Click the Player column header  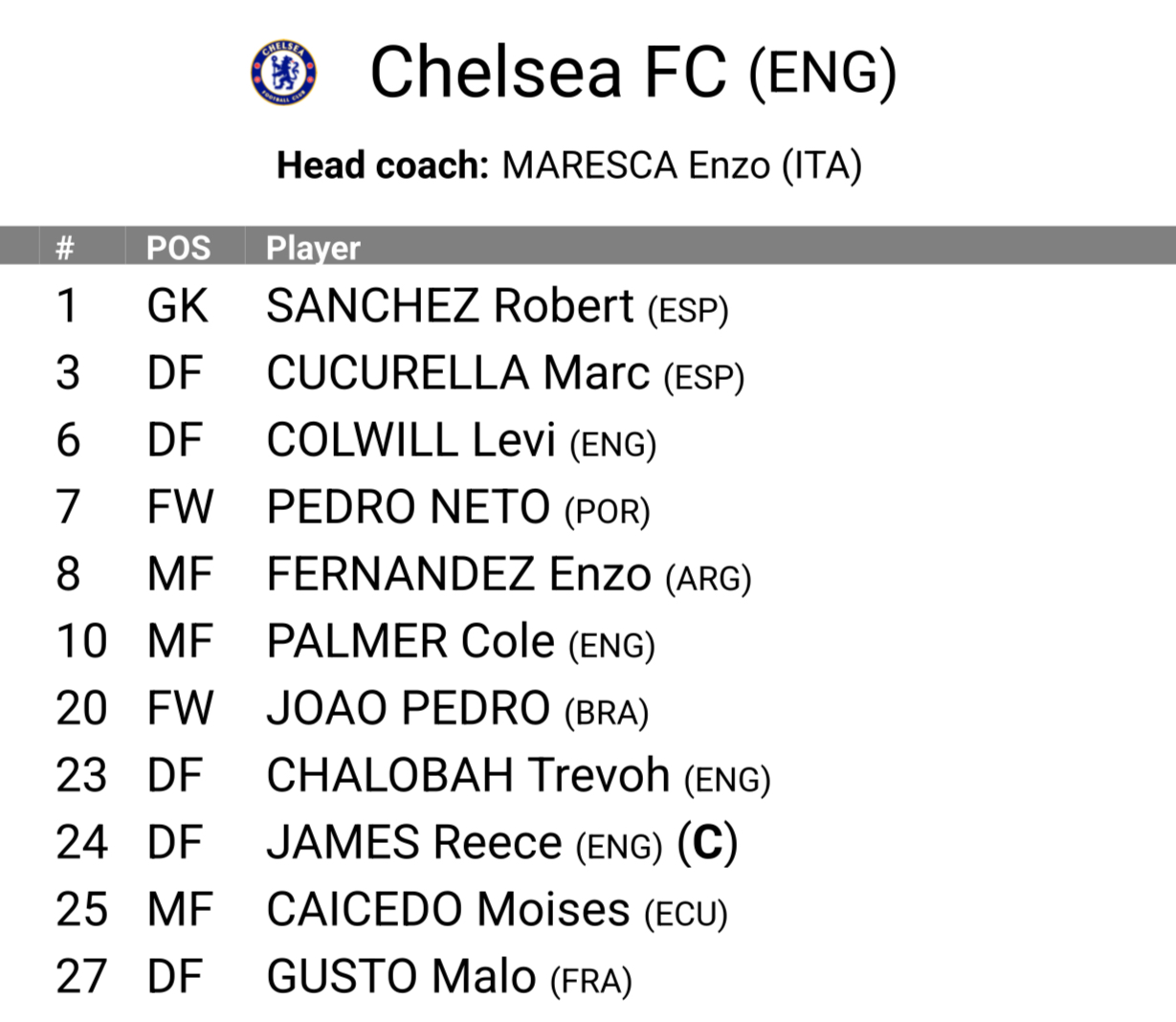pos(313,248)
